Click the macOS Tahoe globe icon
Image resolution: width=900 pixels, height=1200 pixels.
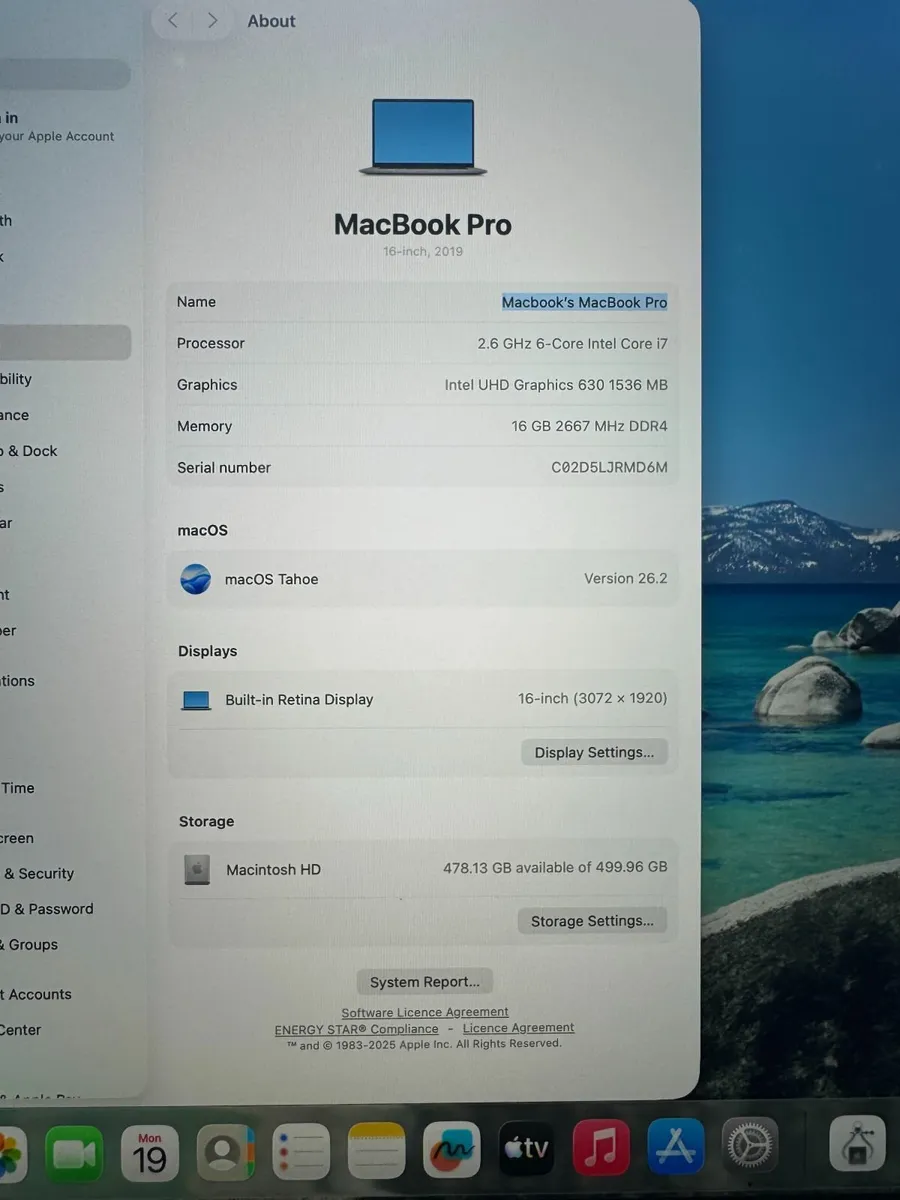click(195, 579)
